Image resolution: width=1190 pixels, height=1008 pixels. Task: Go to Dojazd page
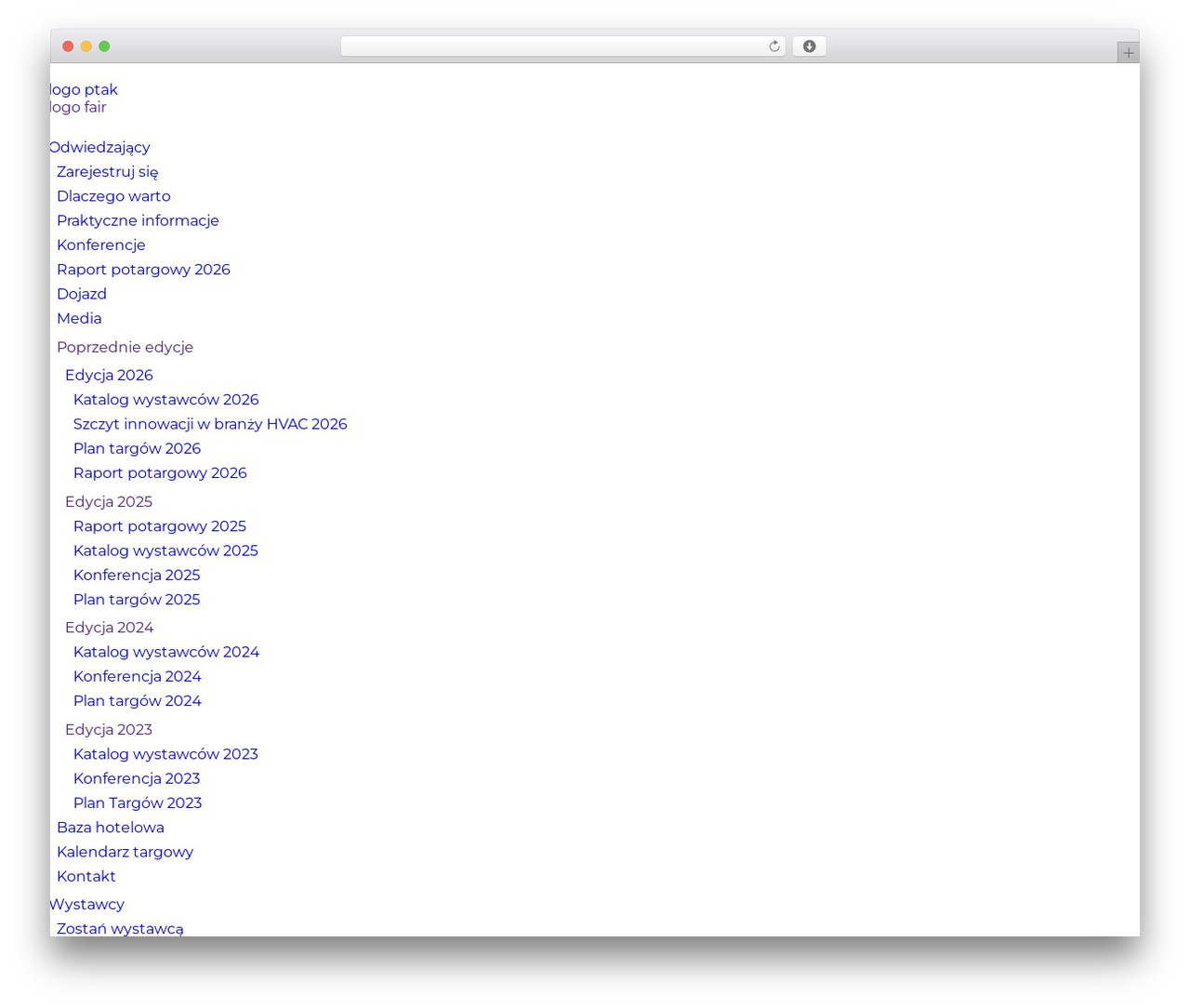[82, 294]
